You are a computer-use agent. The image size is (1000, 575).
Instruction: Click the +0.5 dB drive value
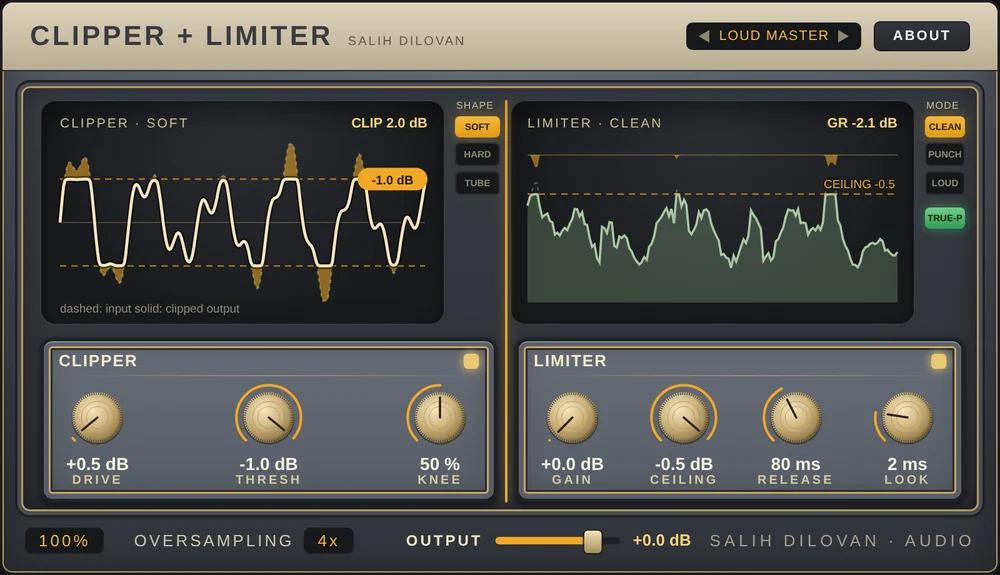97,464
